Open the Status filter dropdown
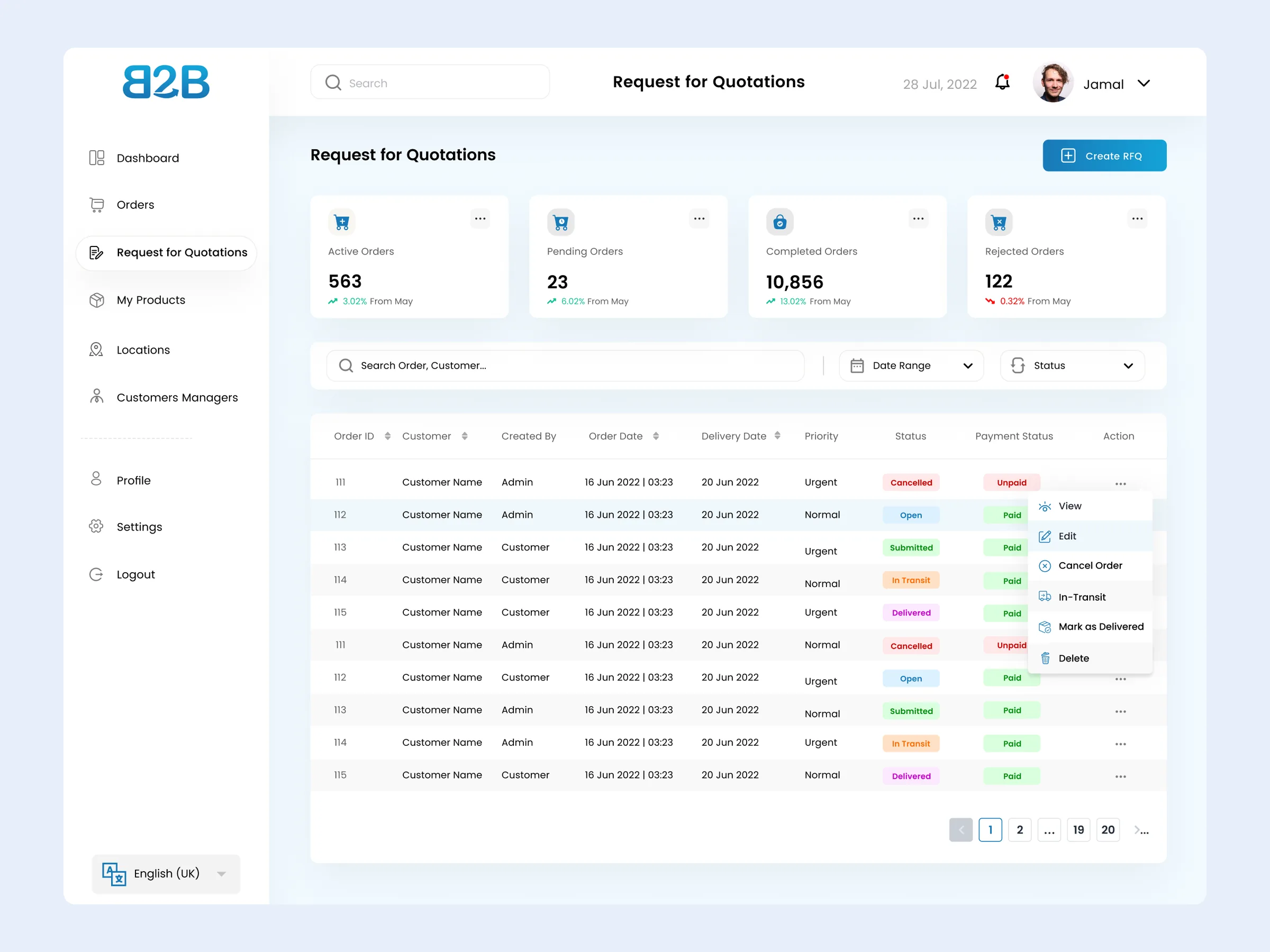The width and height of the screenshot is (1270, 952). pyautogui.click(x=1072, y=365)
